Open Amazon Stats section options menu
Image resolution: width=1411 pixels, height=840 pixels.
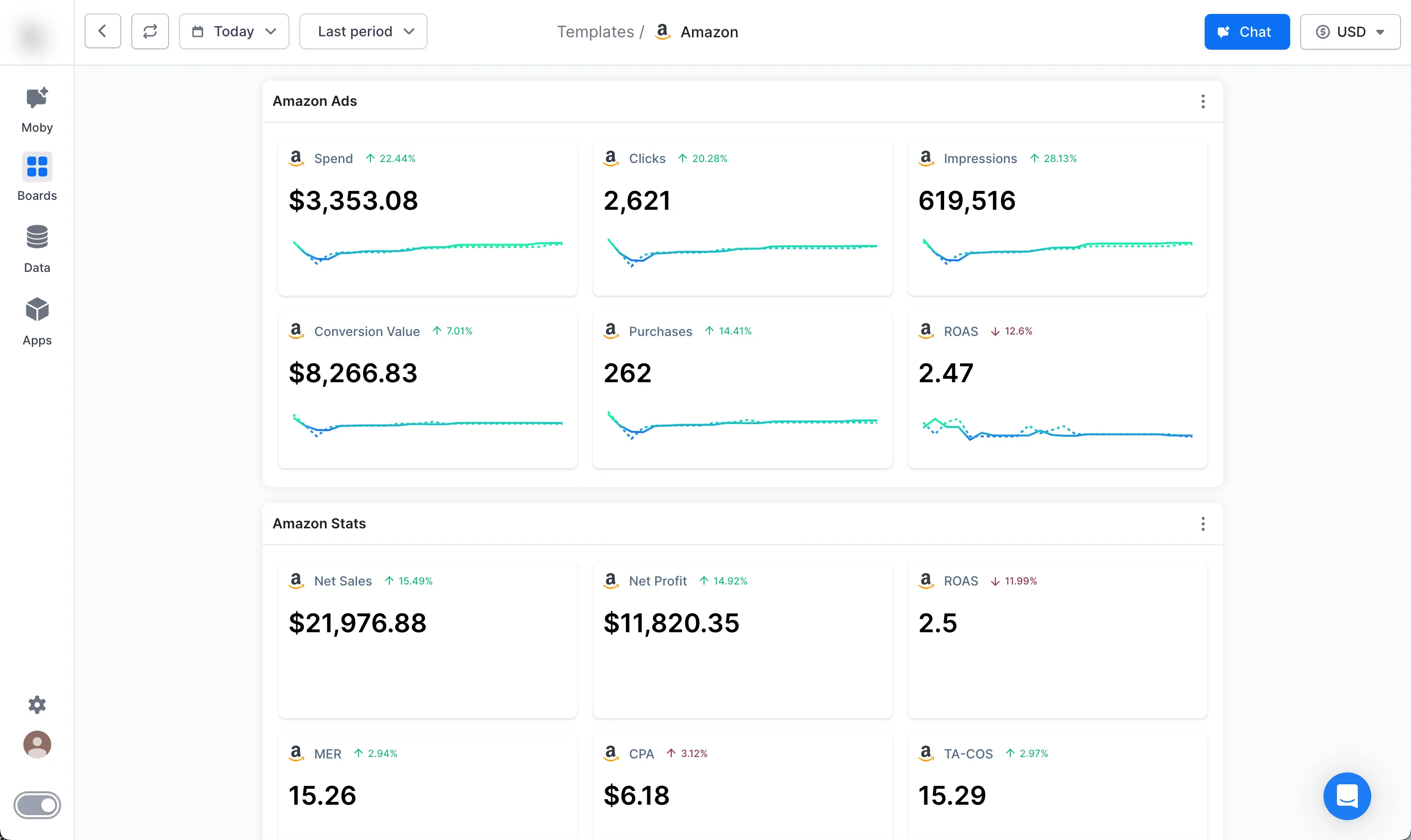[1203, 524]
